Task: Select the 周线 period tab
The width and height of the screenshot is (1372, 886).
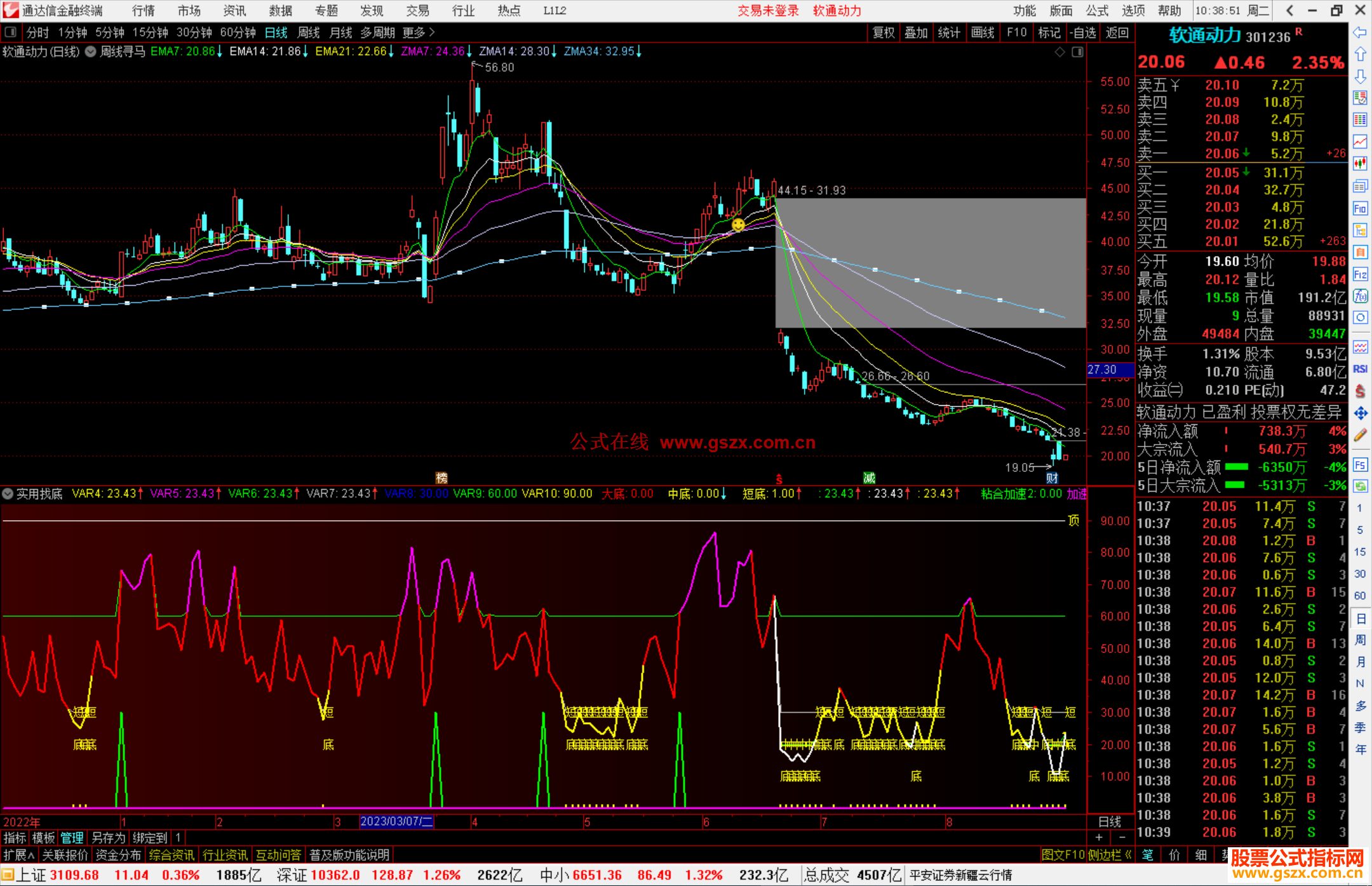Action: point(309,32)
